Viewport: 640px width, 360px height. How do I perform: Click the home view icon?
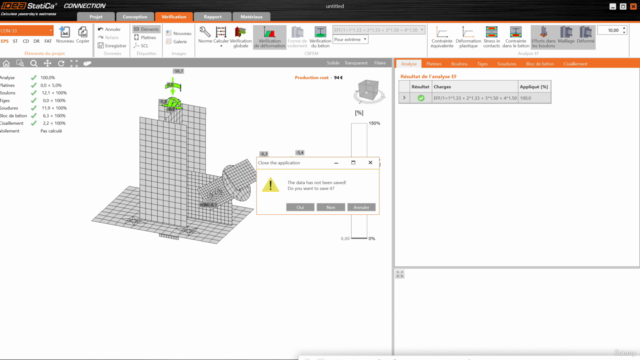tap(6, 63)
